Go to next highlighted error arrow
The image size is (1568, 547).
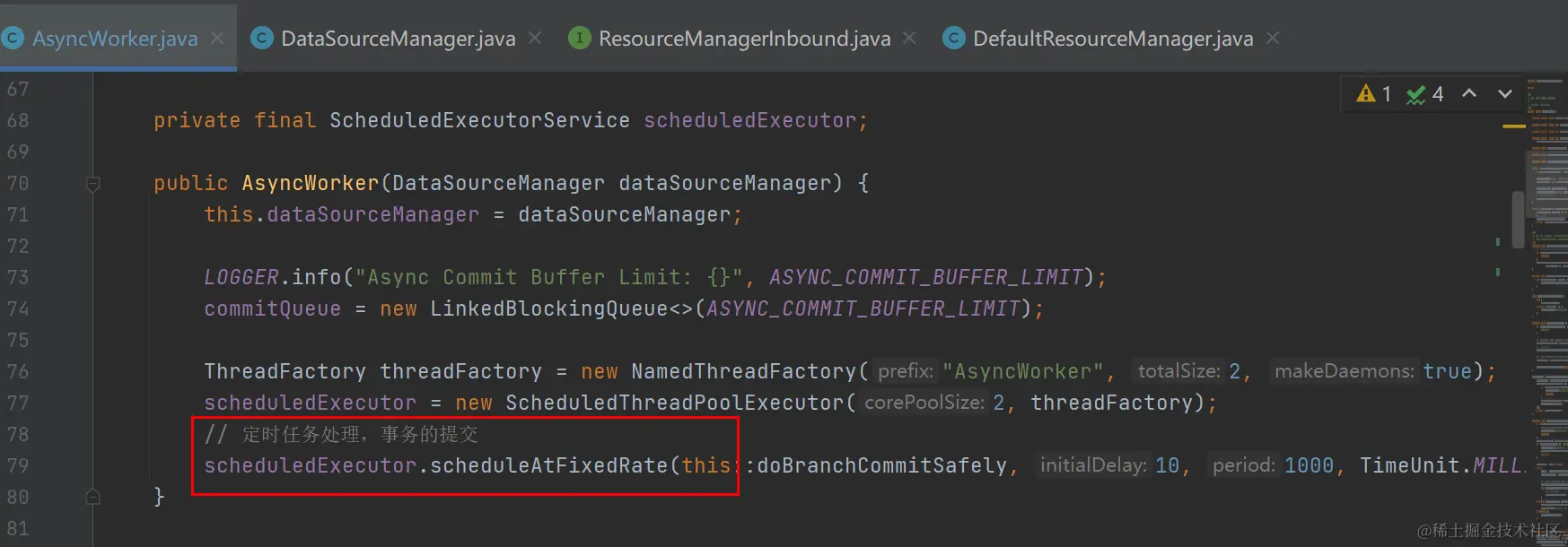1505,93
